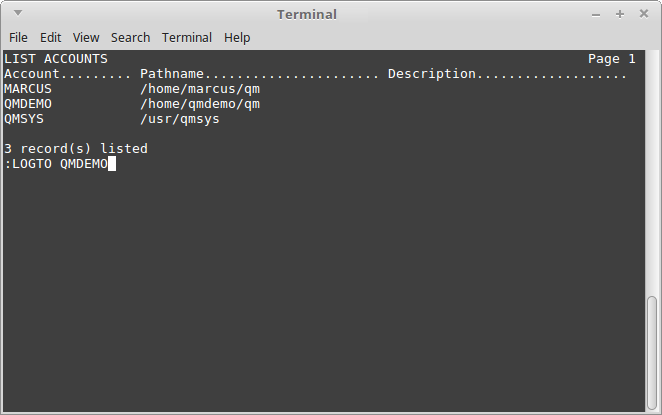Minimize the Terminal window

pos(596,15)
